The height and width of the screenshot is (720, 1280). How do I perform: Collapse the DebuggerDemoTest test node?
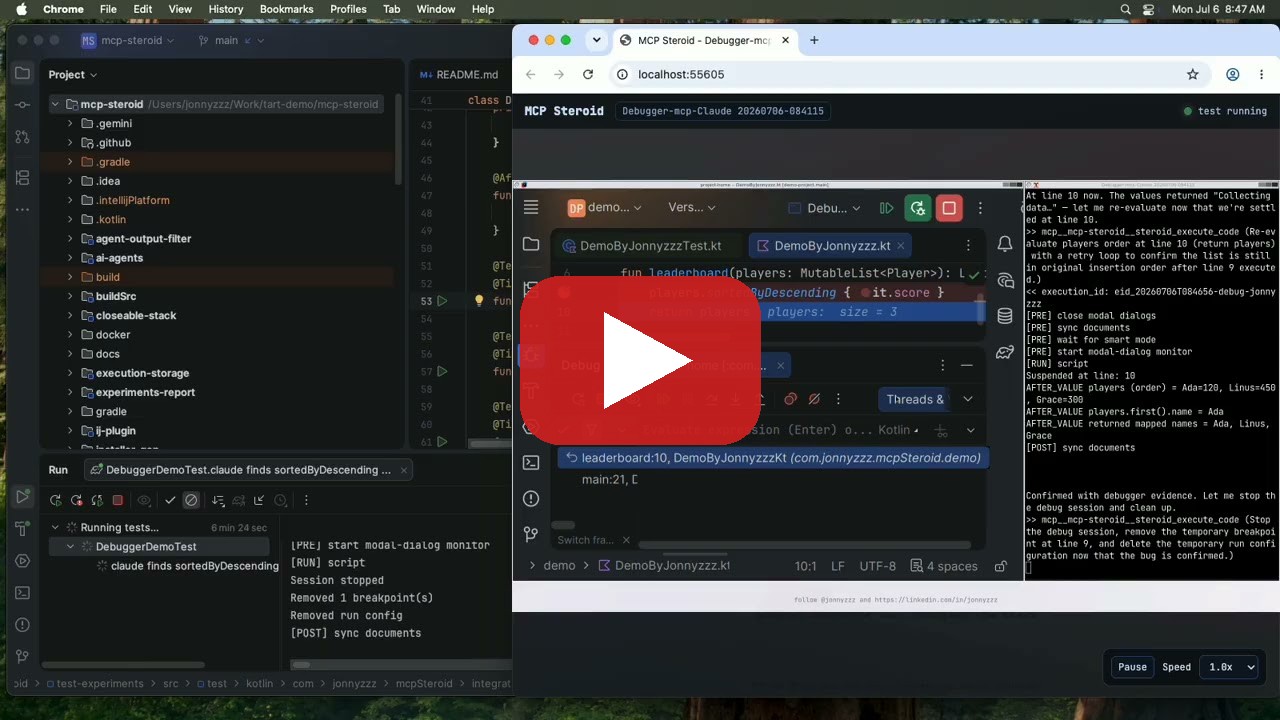(70, 547)
